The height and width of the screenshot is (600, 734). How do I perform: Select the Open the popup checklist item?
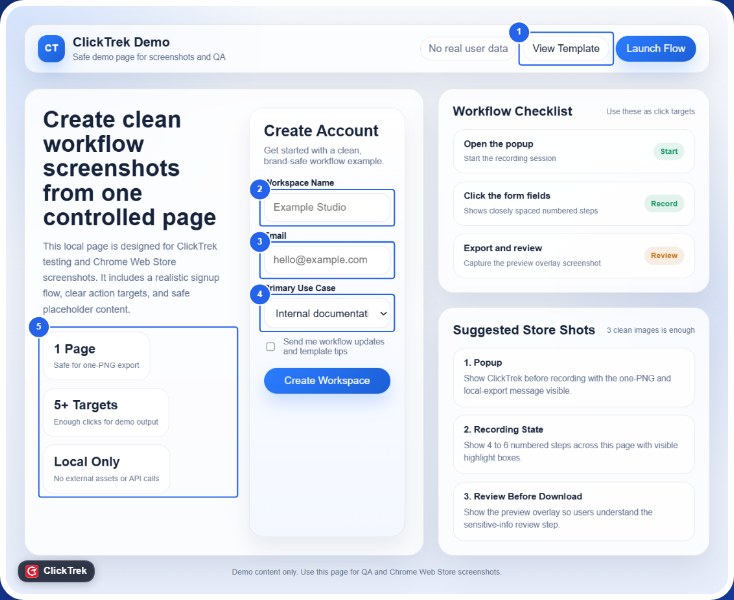(573, 151)
